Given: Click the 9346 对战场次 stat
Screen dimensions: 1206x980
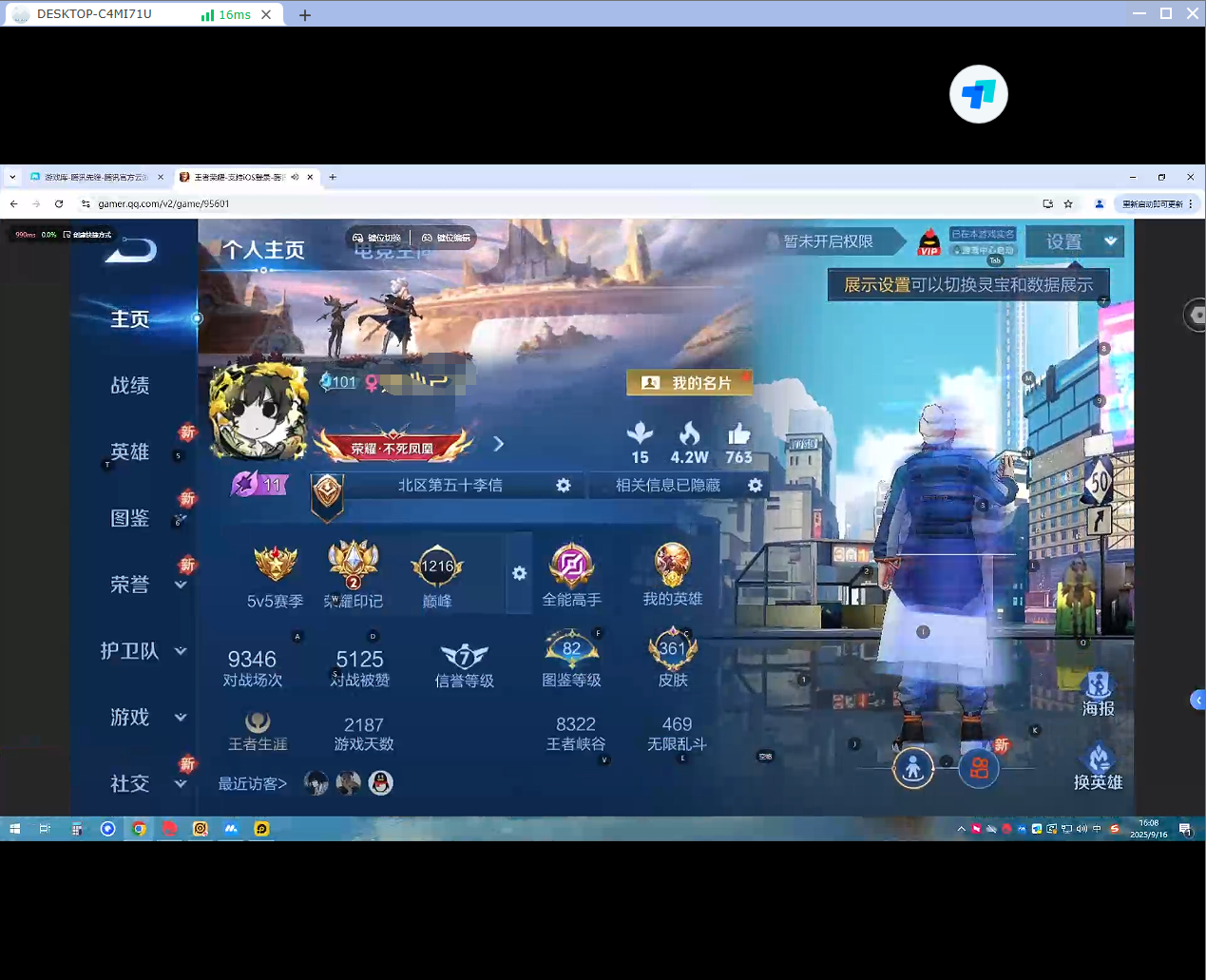Looking at the screenshot, I should click(252, 667).
